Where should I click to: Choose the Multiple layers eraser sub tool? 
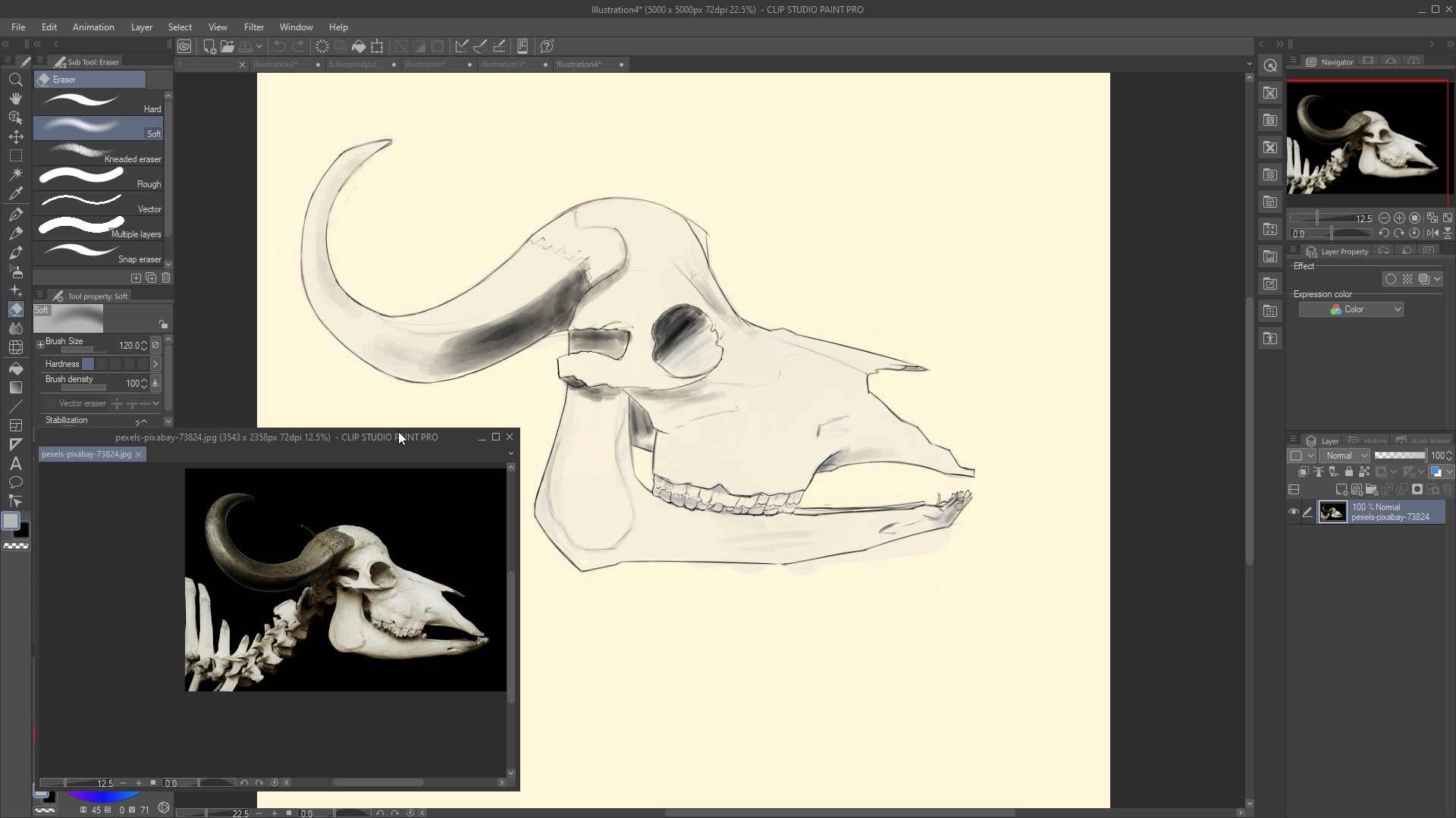(99, 228)
